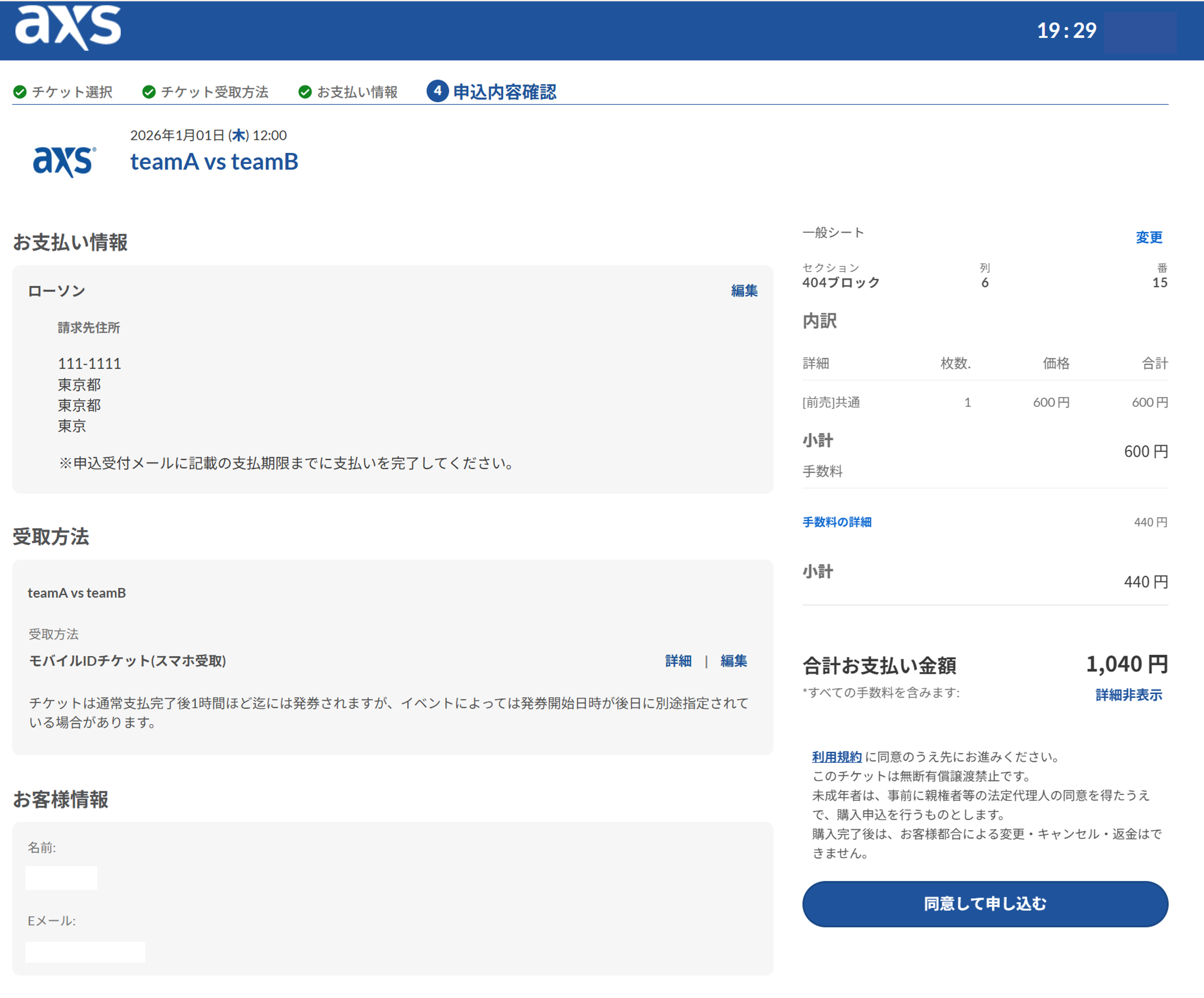The width and height of the screenshot is (1204, 998).
Task: Click the AXS logo in header
Action: tap(68, 27)
